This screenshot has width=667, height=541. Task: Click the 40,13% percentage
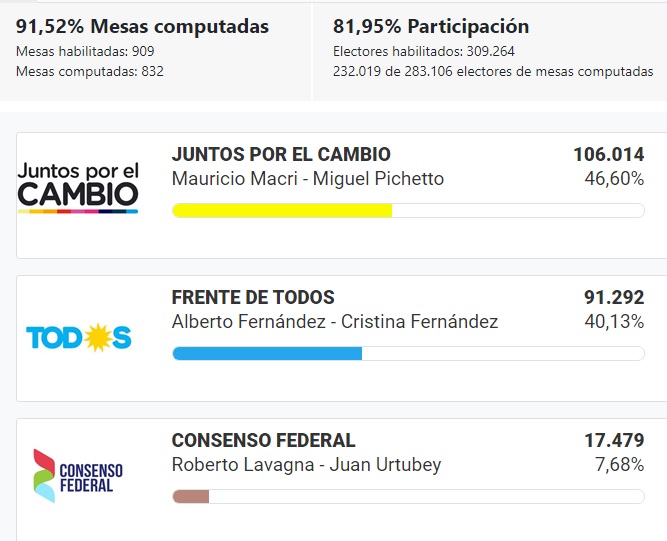(614, 322)
